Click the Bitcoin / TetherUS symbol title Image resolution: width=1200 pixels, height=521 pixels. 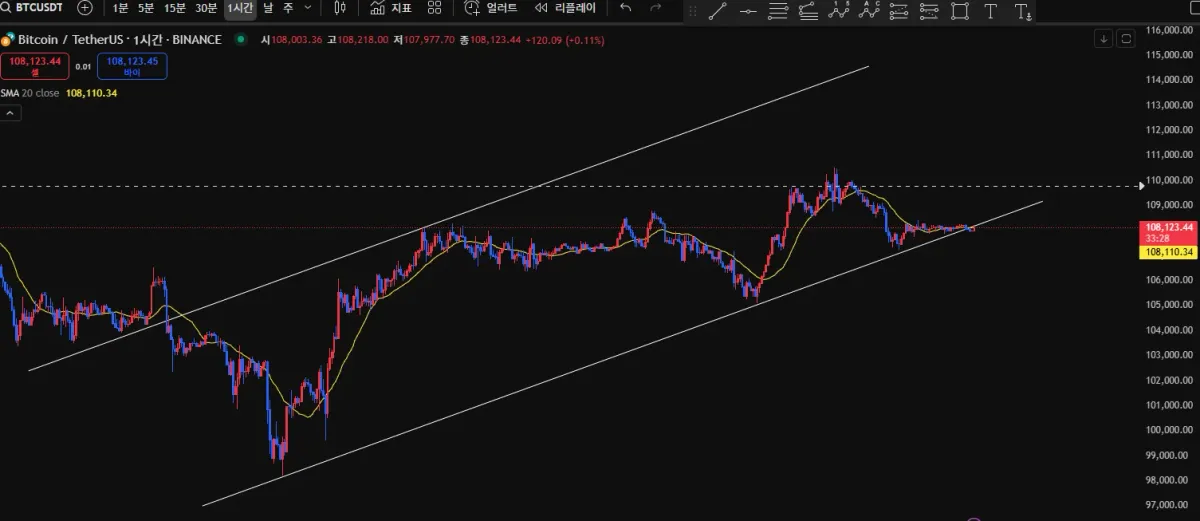(x=119, y=40)
